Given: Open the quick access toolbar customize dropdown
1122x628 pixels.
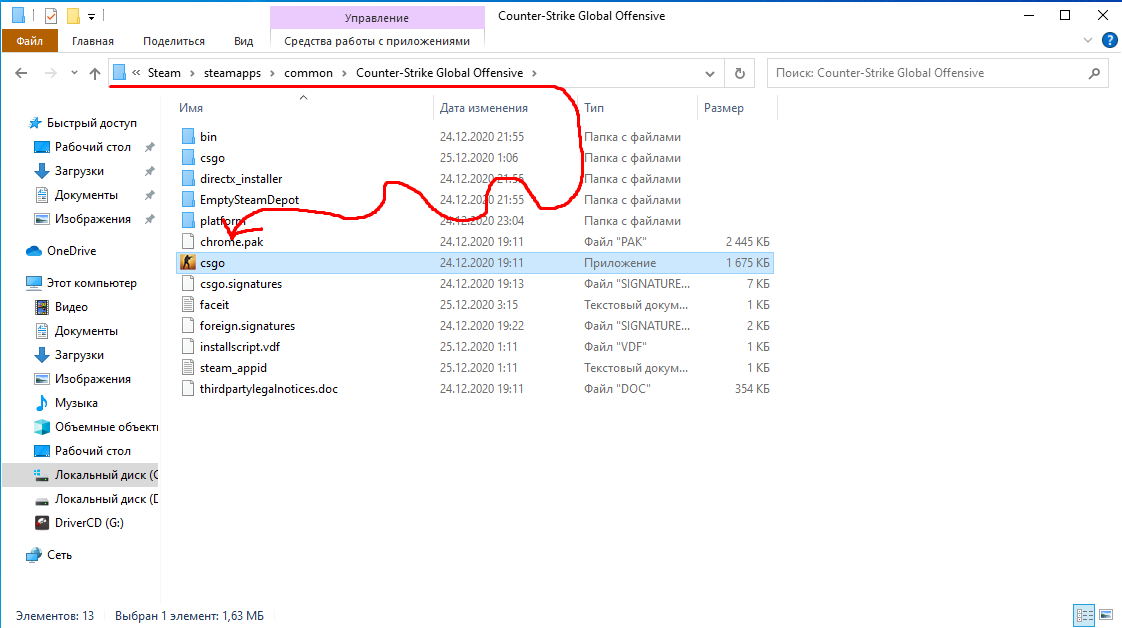Looking at the screenshot, I should coord(91,16).
